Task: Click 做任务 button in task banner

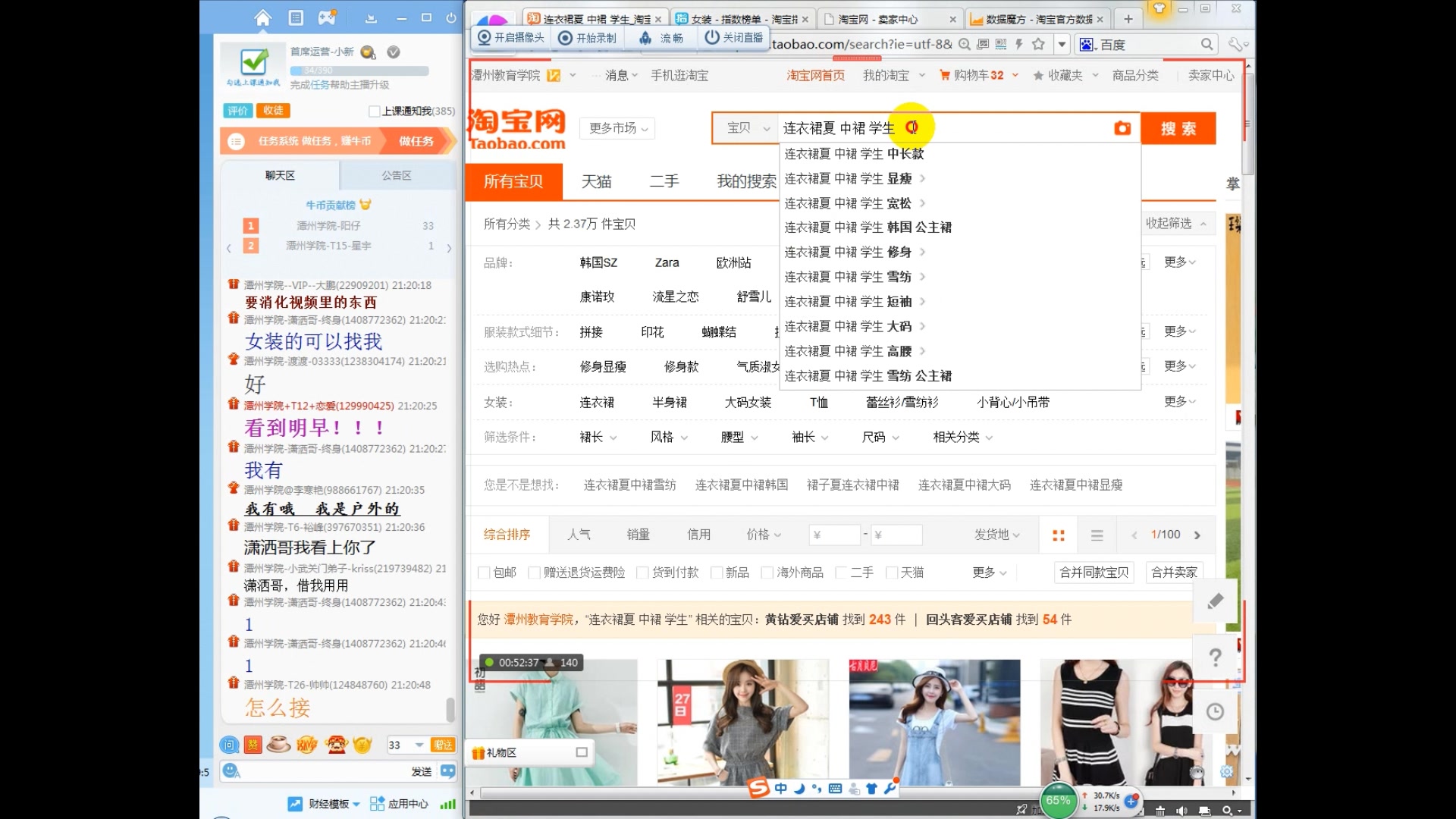Action: tap(416, 141)
